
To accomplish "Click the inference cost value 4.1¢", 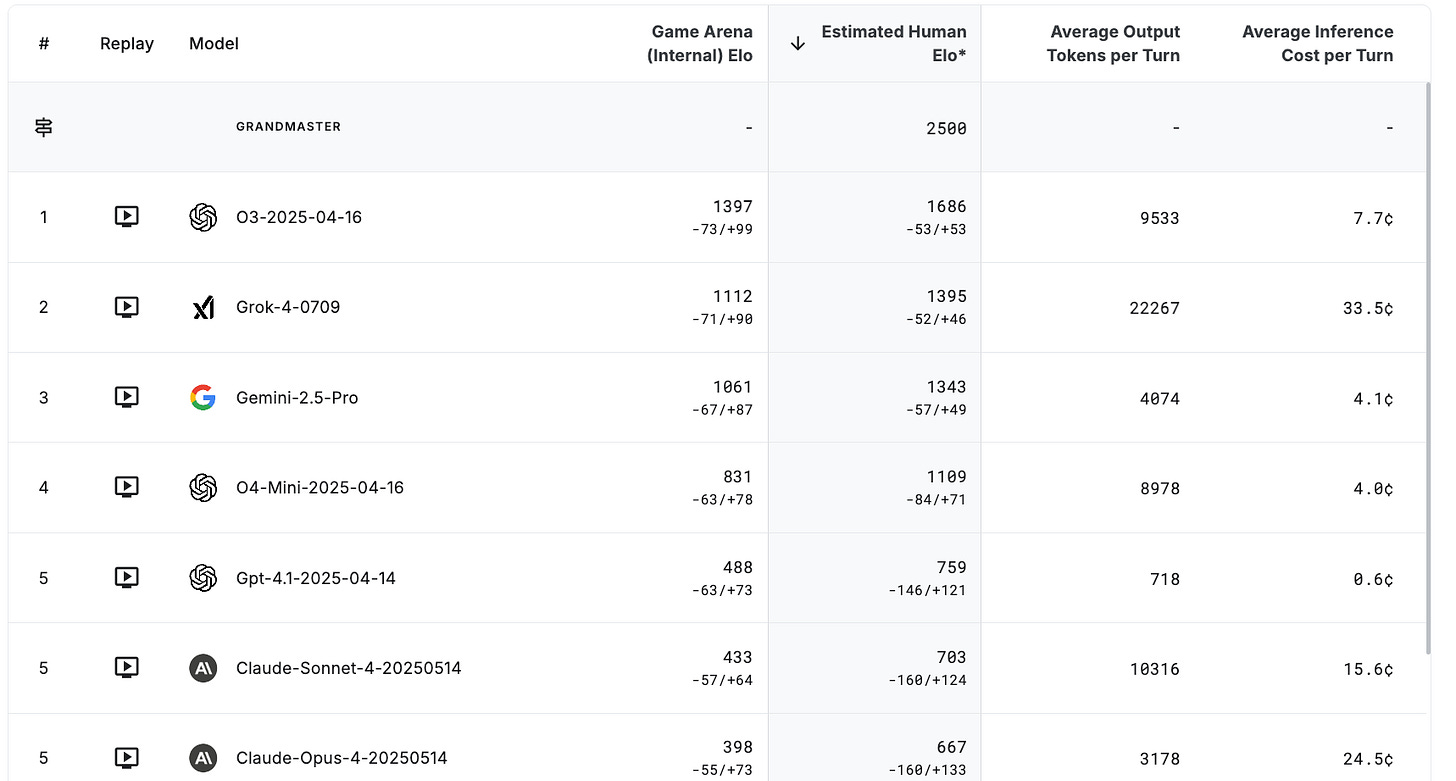I will [x=1373, y=398].
